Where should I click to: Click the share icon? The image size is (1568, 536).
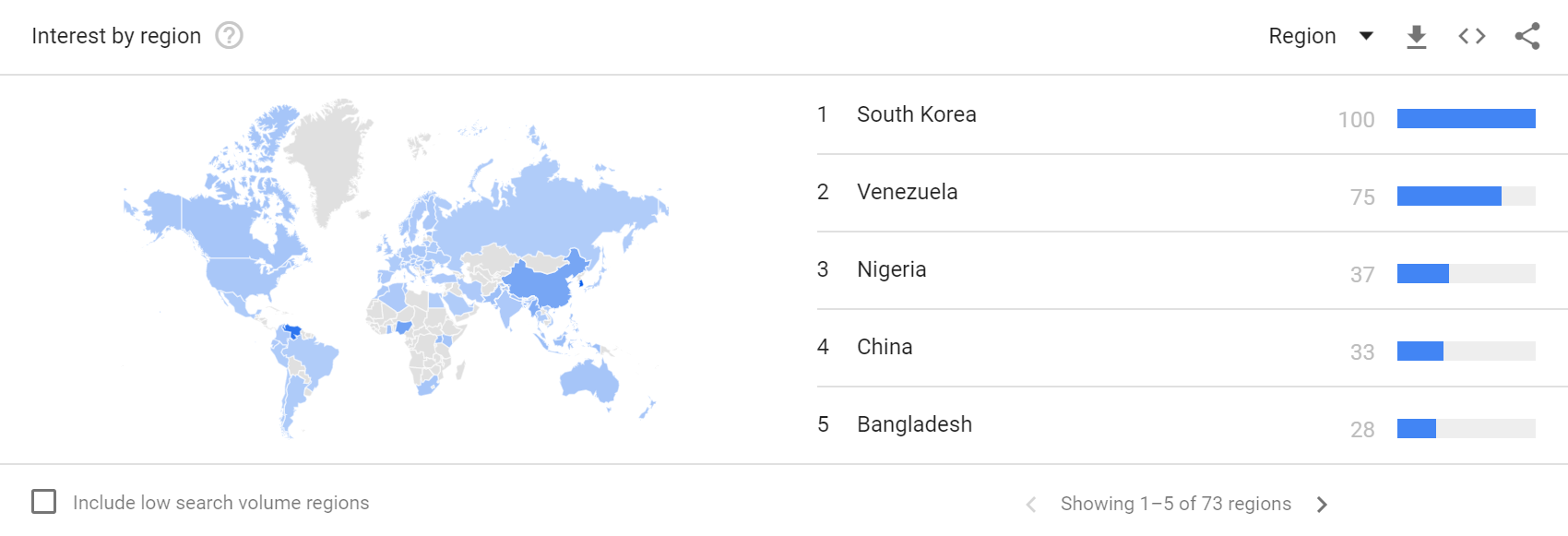point(1527,36)
